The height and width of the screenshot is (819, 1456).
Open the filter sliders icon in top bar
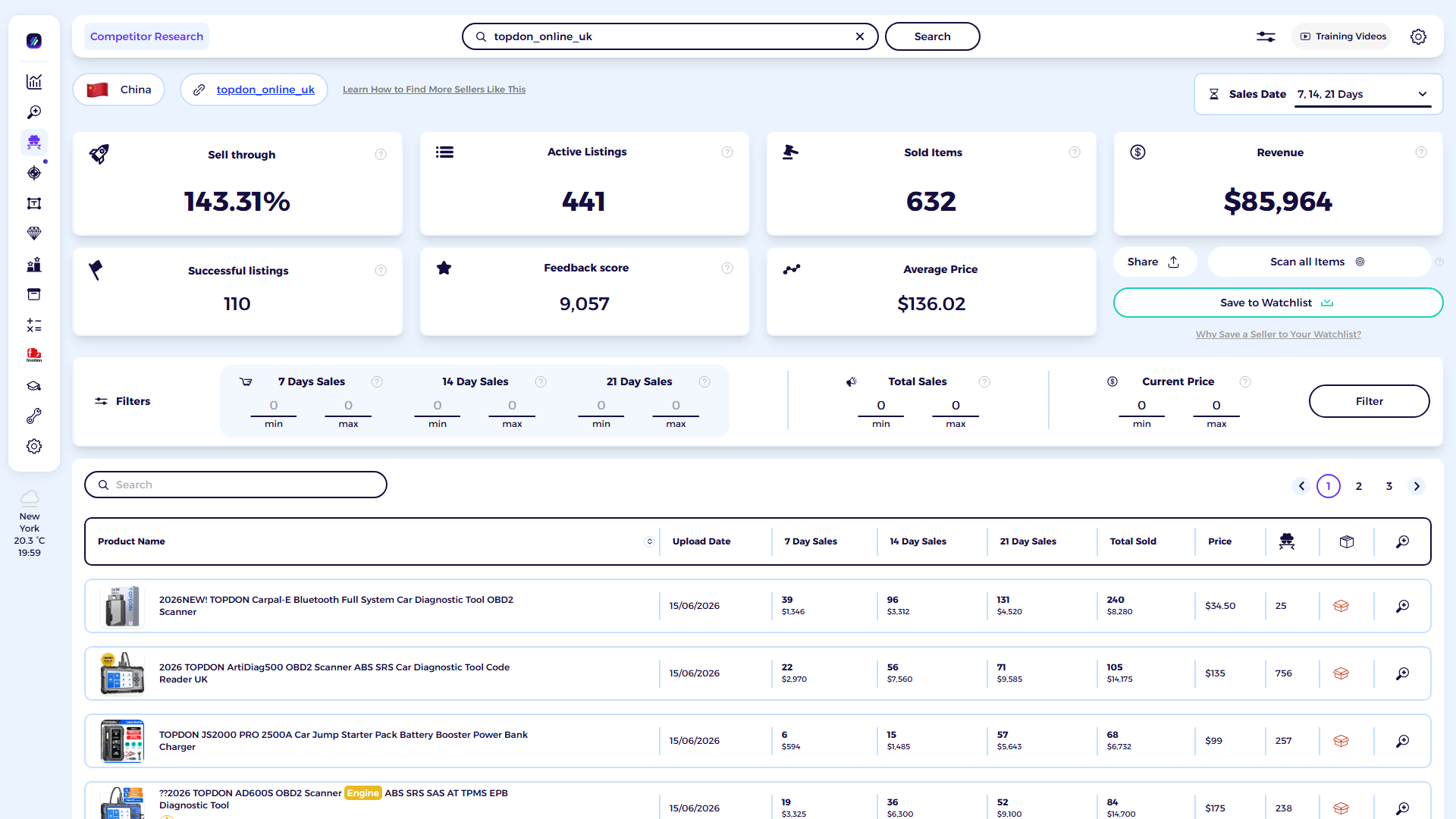click(x=1266, y=36)
